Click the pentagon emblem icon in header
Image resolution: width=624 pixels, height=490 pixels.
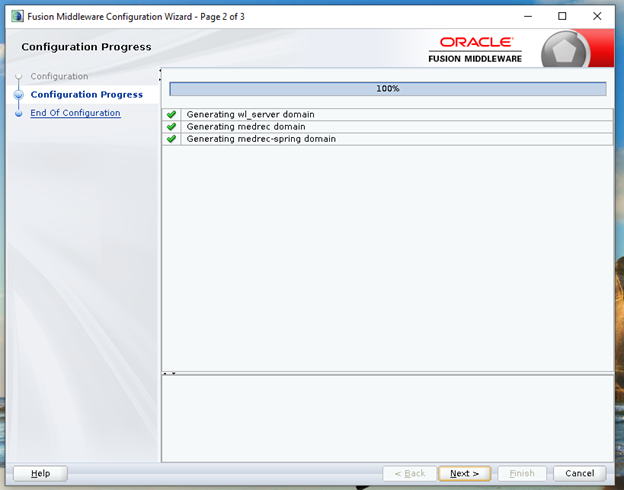coord(564,51)
